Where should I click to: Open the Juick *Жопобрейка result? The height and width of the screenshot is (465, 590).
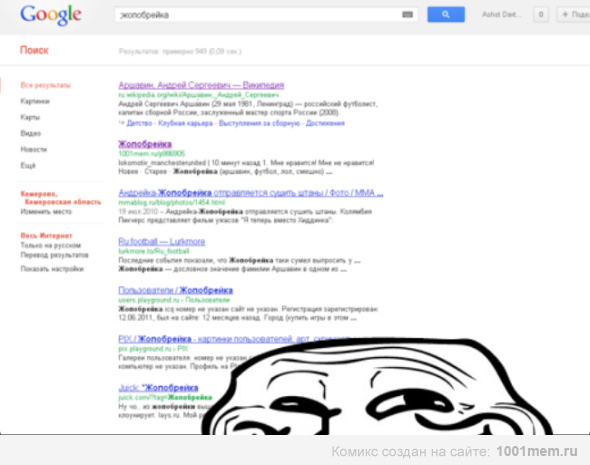pos(158,388)
